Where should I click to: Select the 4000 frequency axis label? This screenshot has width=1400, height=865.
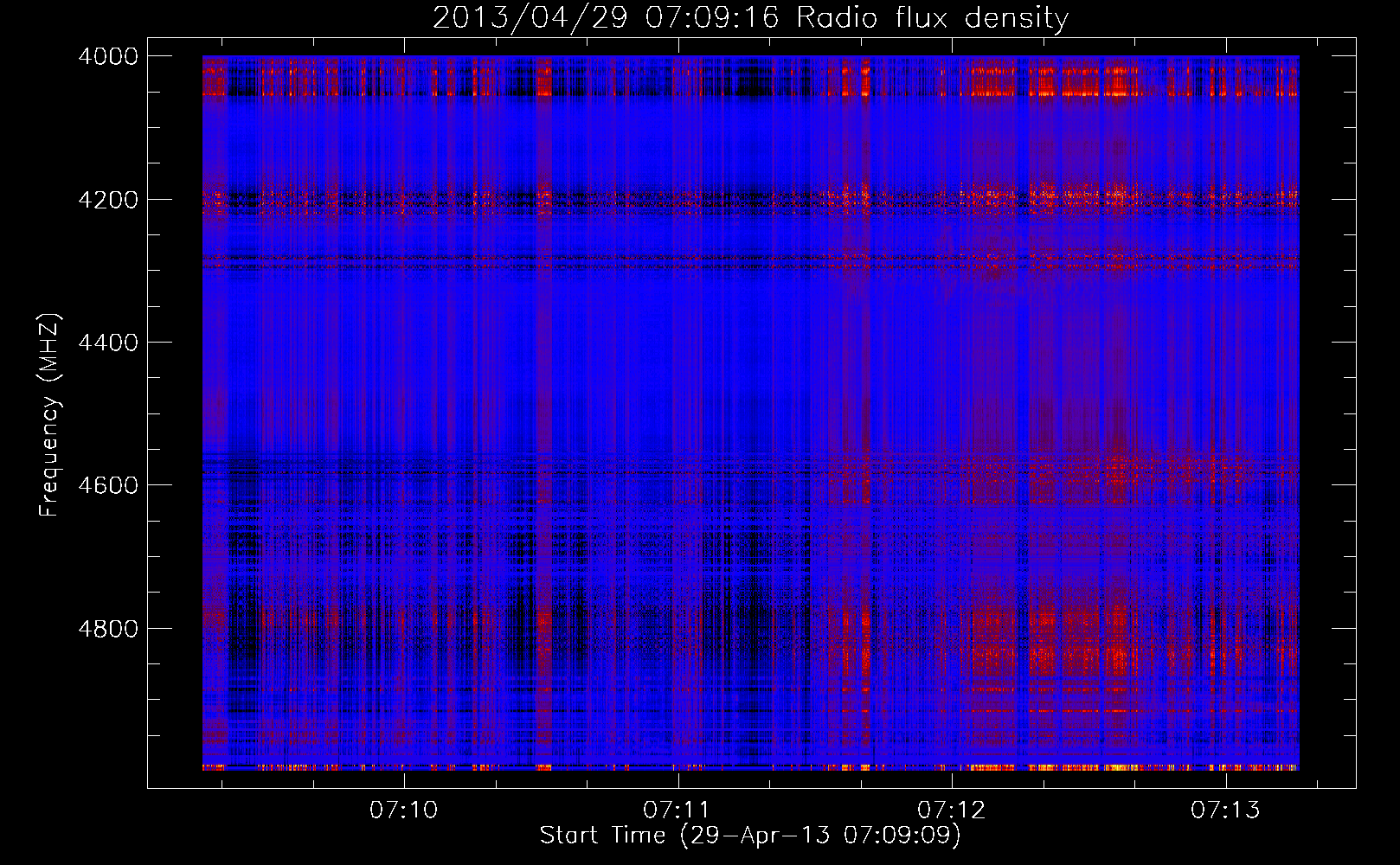point(108,57)
